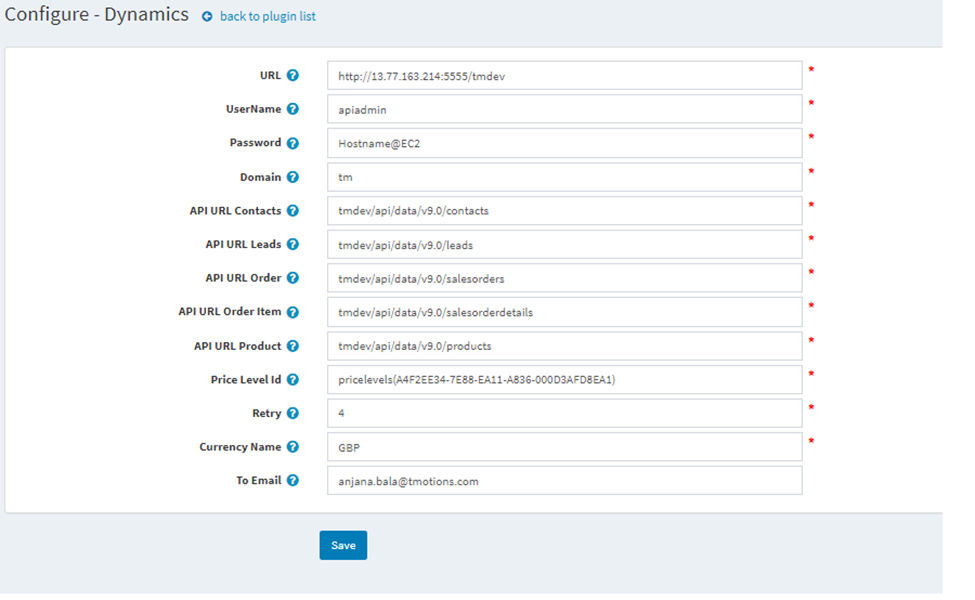Click the Retry help question icon
The height and width of the screenshot is (600, 975).
[292, 413]
